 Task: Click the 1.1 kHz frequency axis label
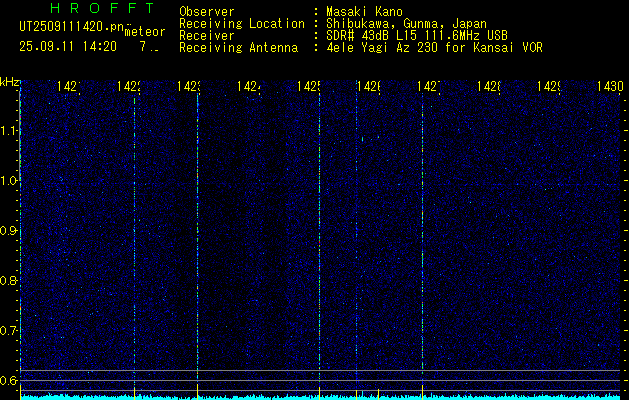[x=9, y=131]
